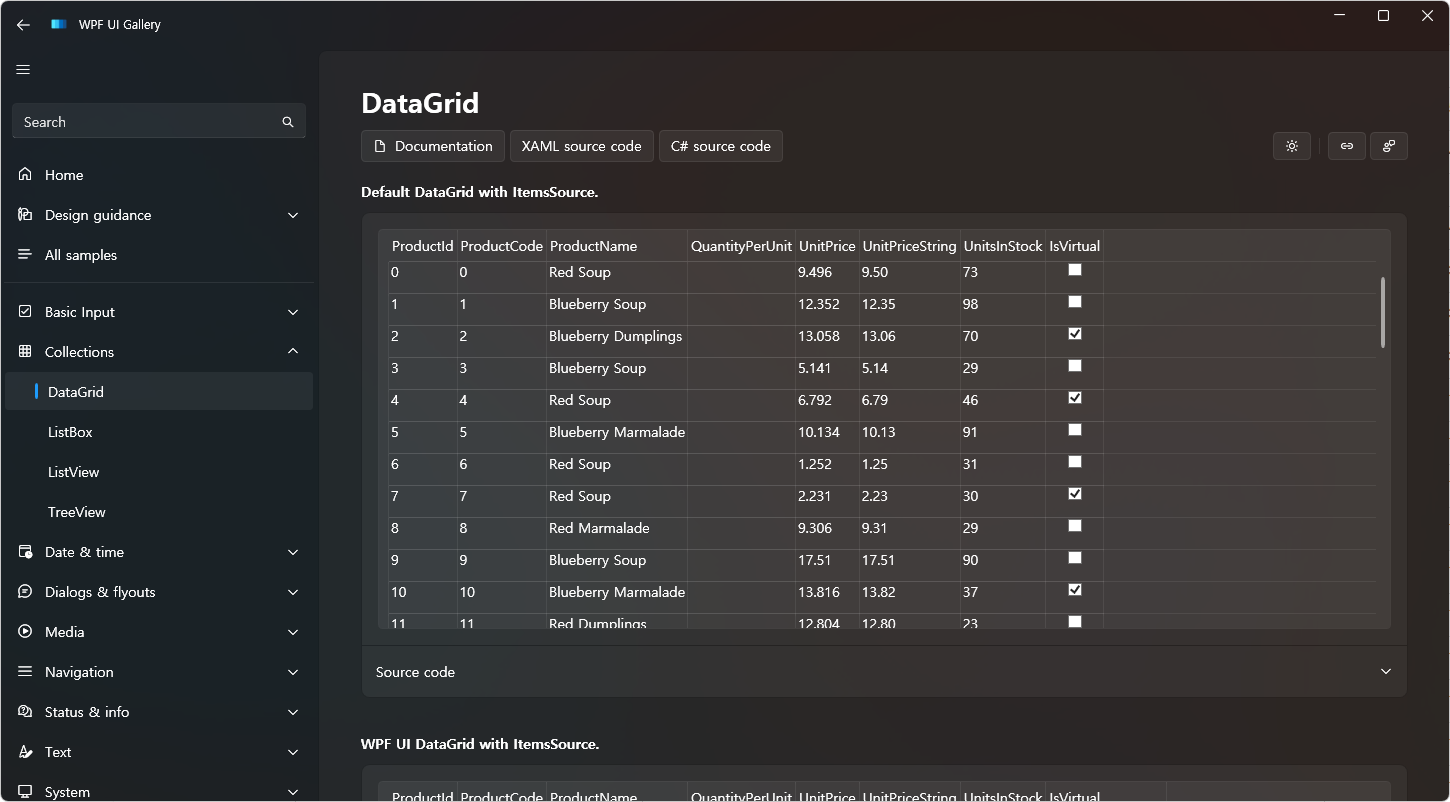The height and width of the screenshot is (802, 1450).
Task: Click the Basic Input checkbox icon
Action: point(25,312)
